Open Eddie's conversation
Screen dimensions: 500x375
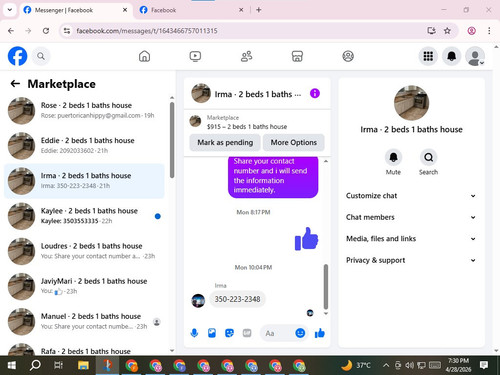click(84, 146)
